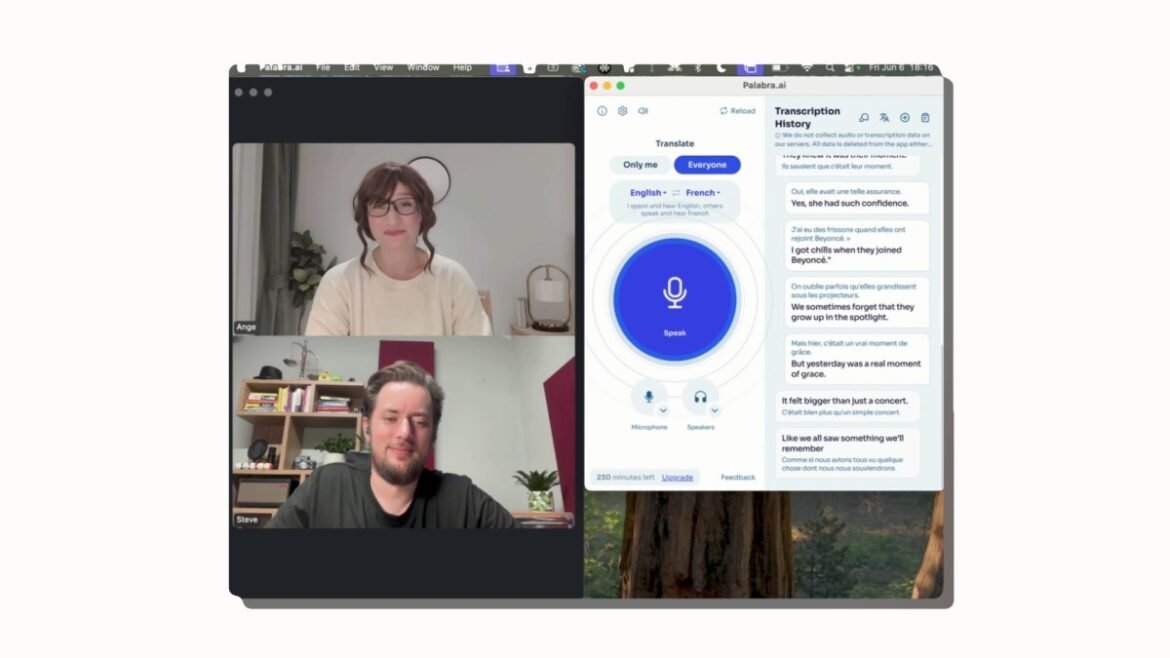The width and height of the screenshot is (1170, 658).
Task: Click the plus icon in Transcription History header
Action: coord(903,118)
